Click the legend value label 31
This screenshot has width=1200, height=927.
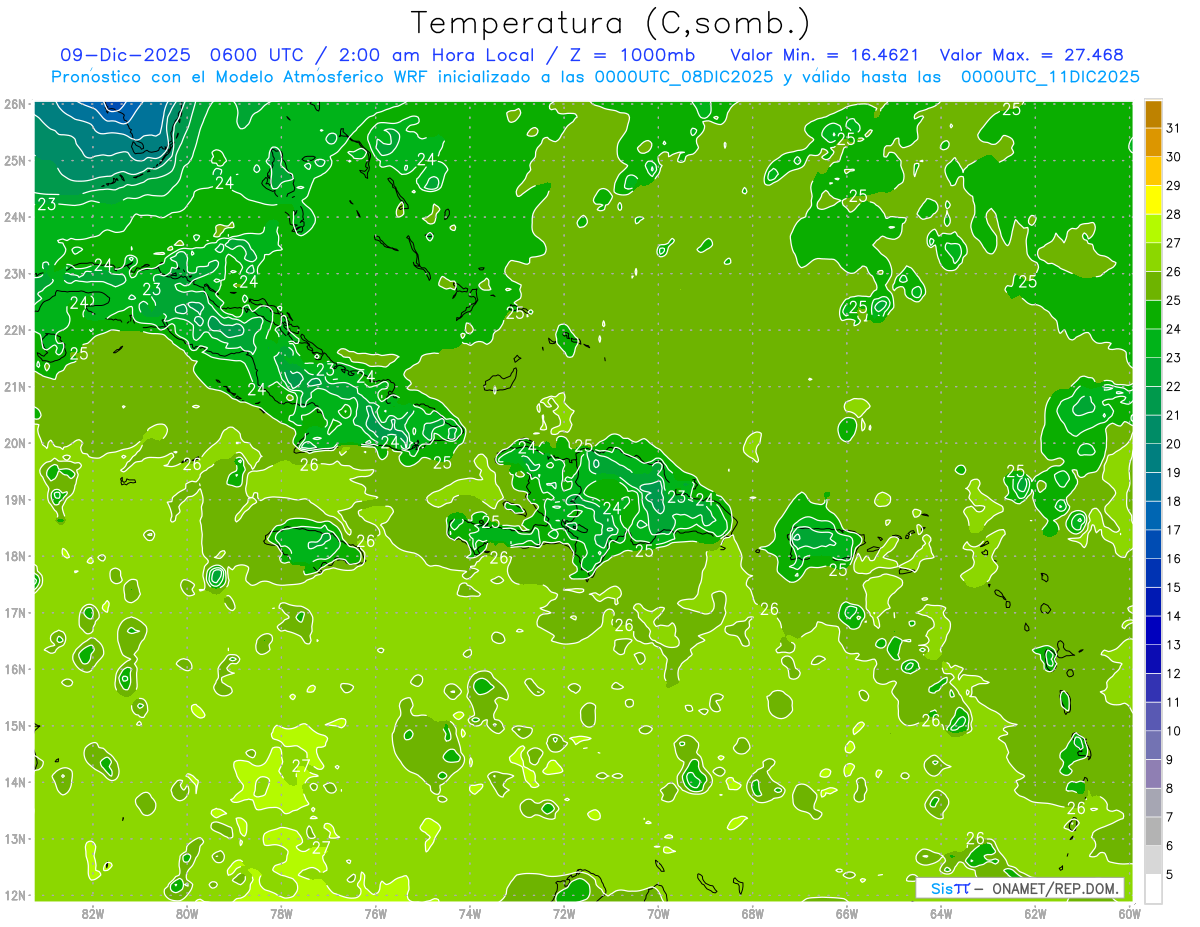1173,128
